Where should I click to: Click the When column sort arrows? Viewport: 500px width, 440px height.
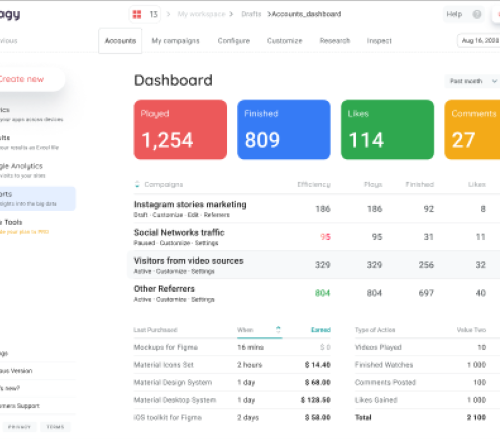point(278,330)
